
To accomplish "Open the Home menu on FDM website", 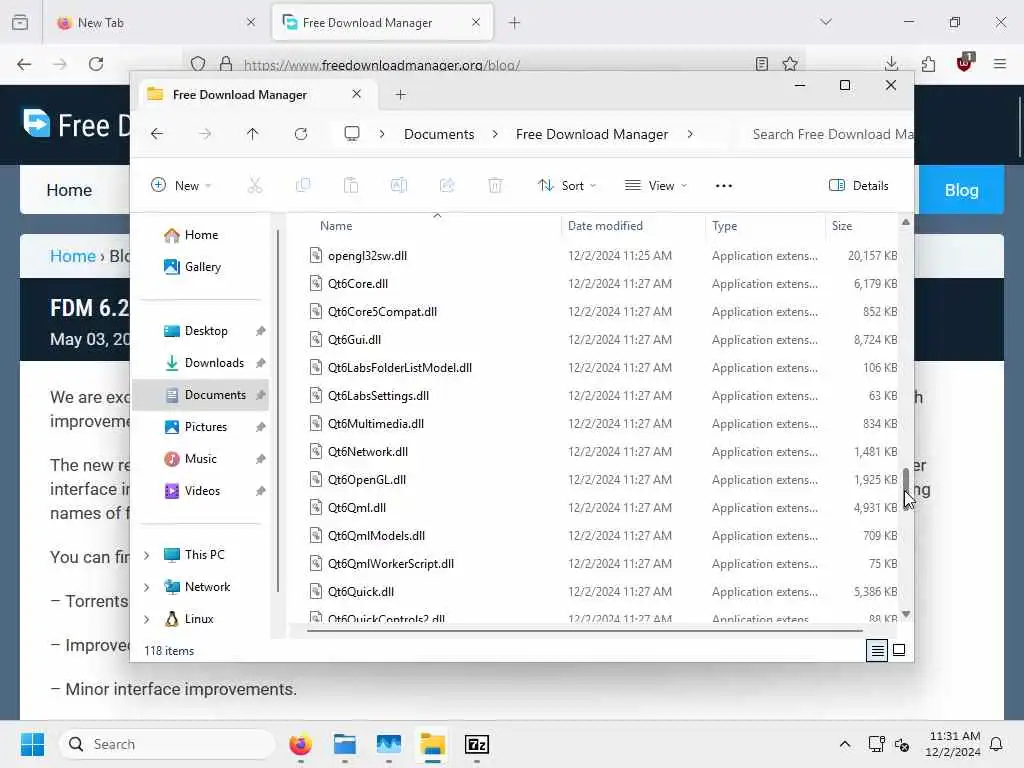I will [x=69, y=190].
